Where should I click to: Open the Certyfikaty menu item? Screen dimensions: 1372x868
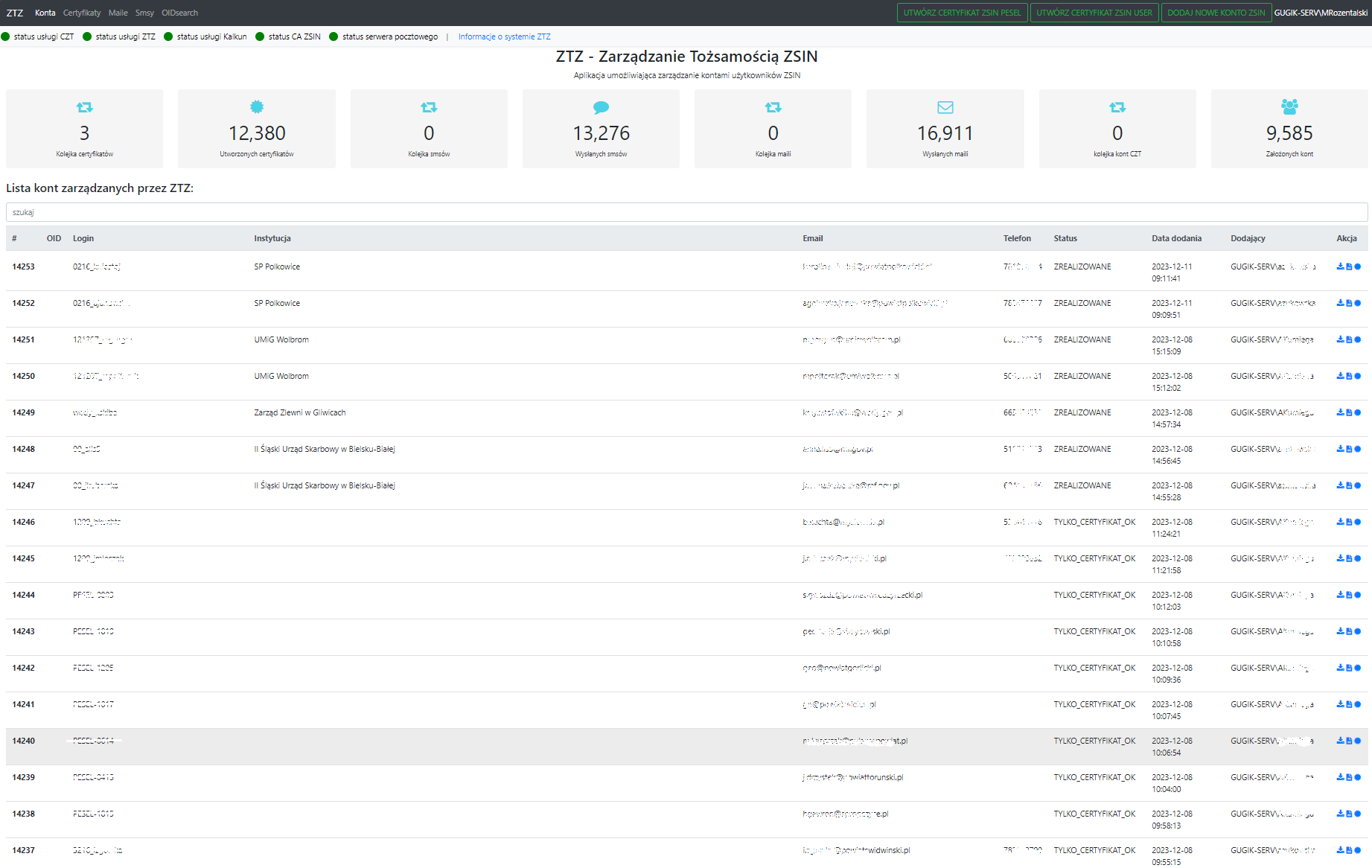point(82,13)
